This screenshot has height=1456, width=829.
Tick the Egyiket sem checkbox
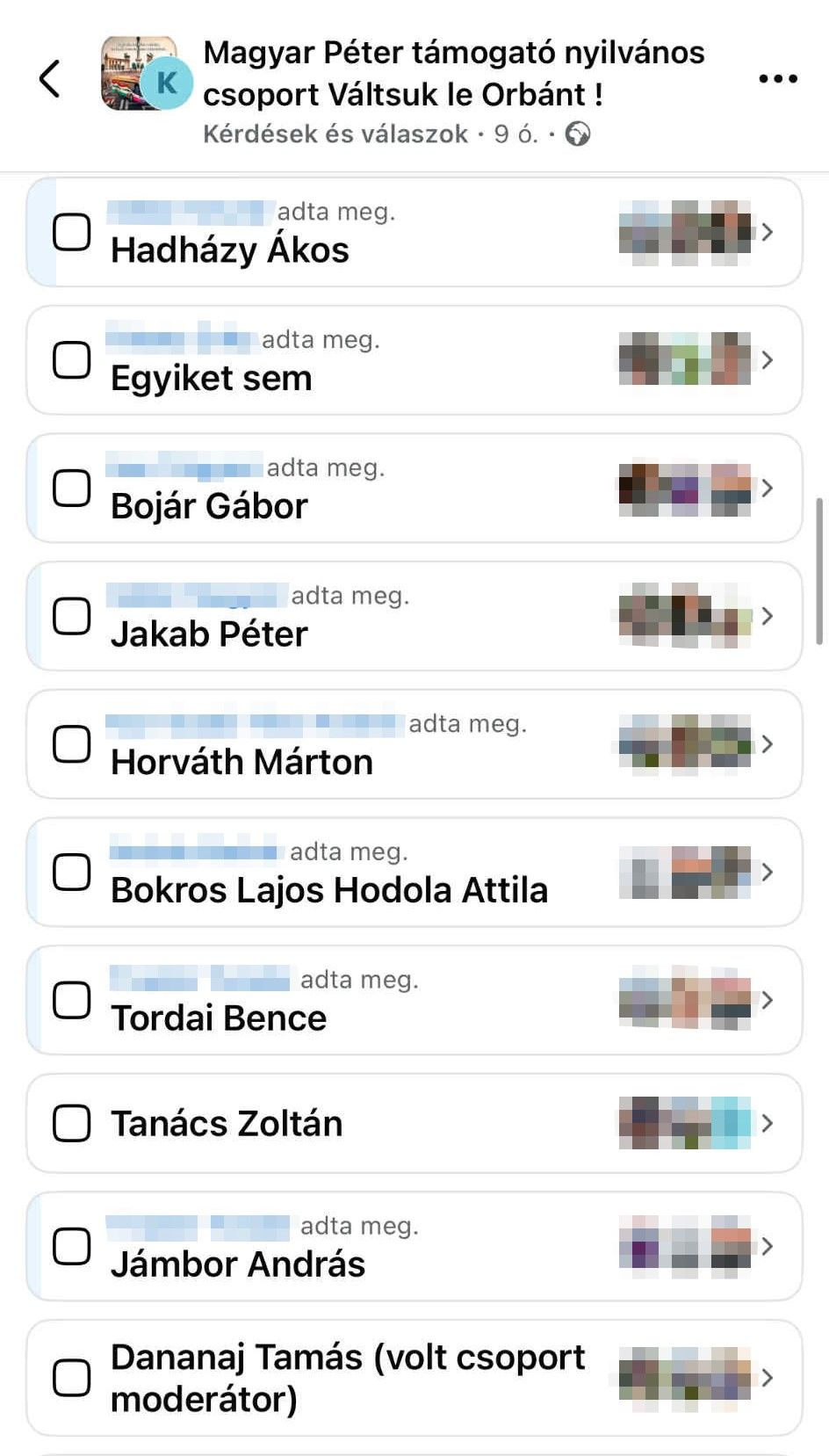pyautogui.click(x=72, y=360)
